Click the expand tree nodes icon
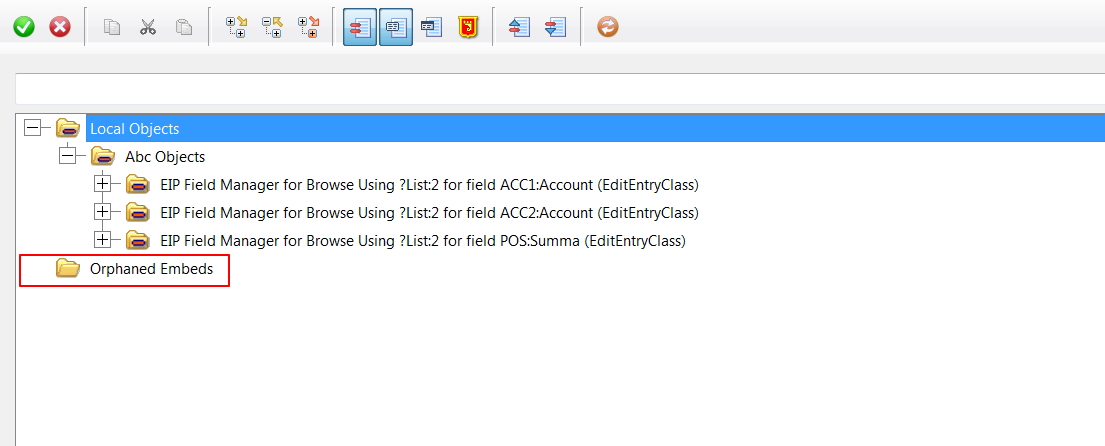 point(236,27)
